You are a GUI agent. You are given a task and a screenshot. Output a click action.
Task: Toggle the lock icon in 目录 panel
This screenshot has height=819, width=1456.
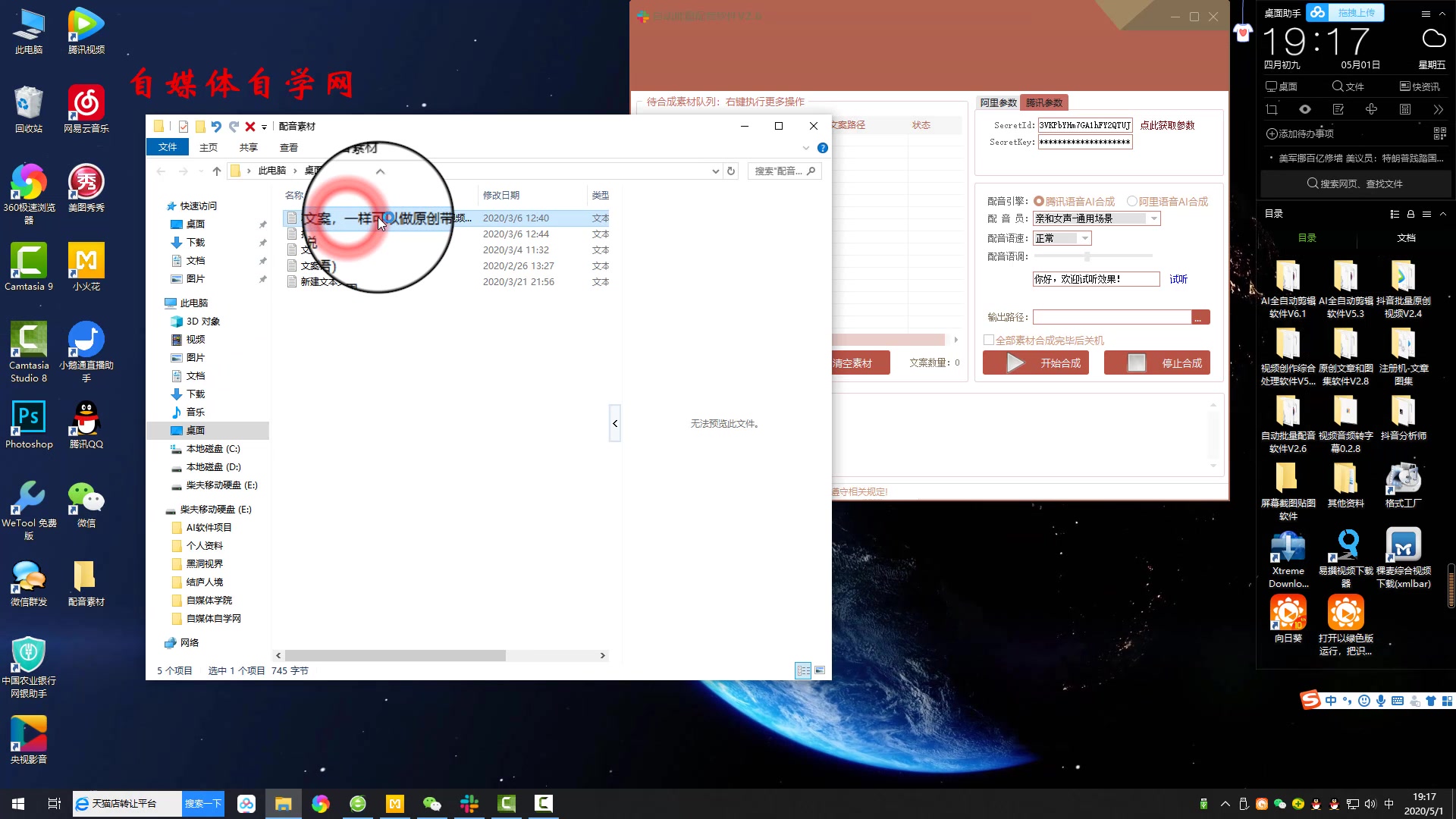pos(1410,215)
